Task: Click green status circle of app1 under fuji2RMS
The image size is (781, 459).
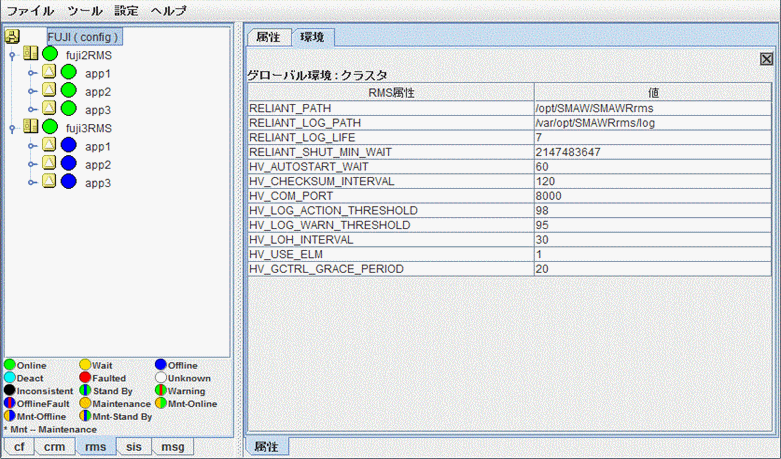Action: [x=69, y=72]
